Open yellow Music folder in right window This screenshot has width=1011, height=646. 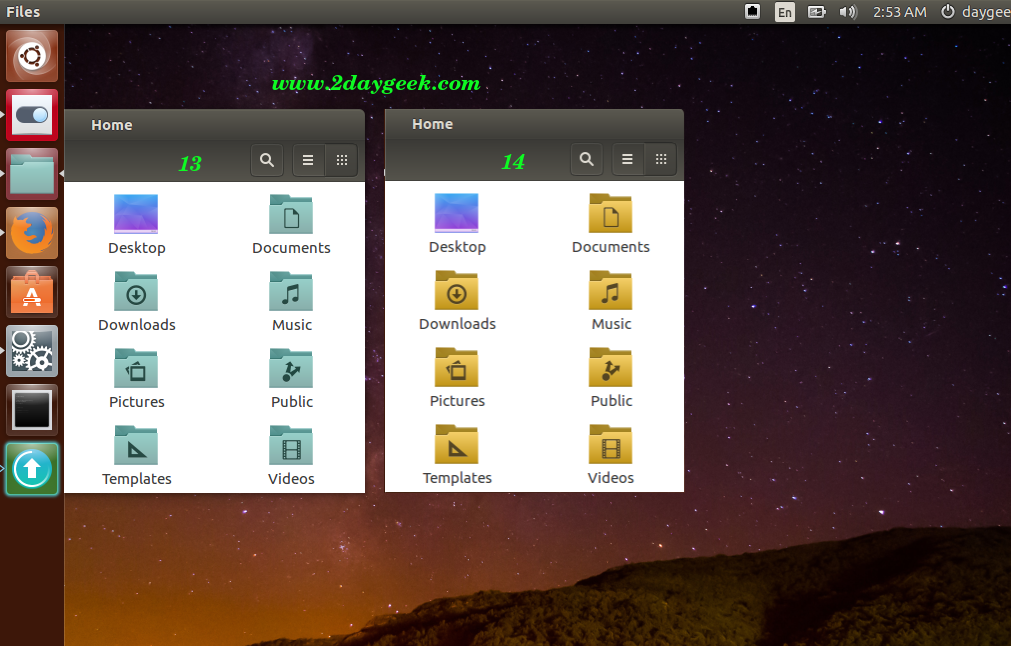point(610,290)
